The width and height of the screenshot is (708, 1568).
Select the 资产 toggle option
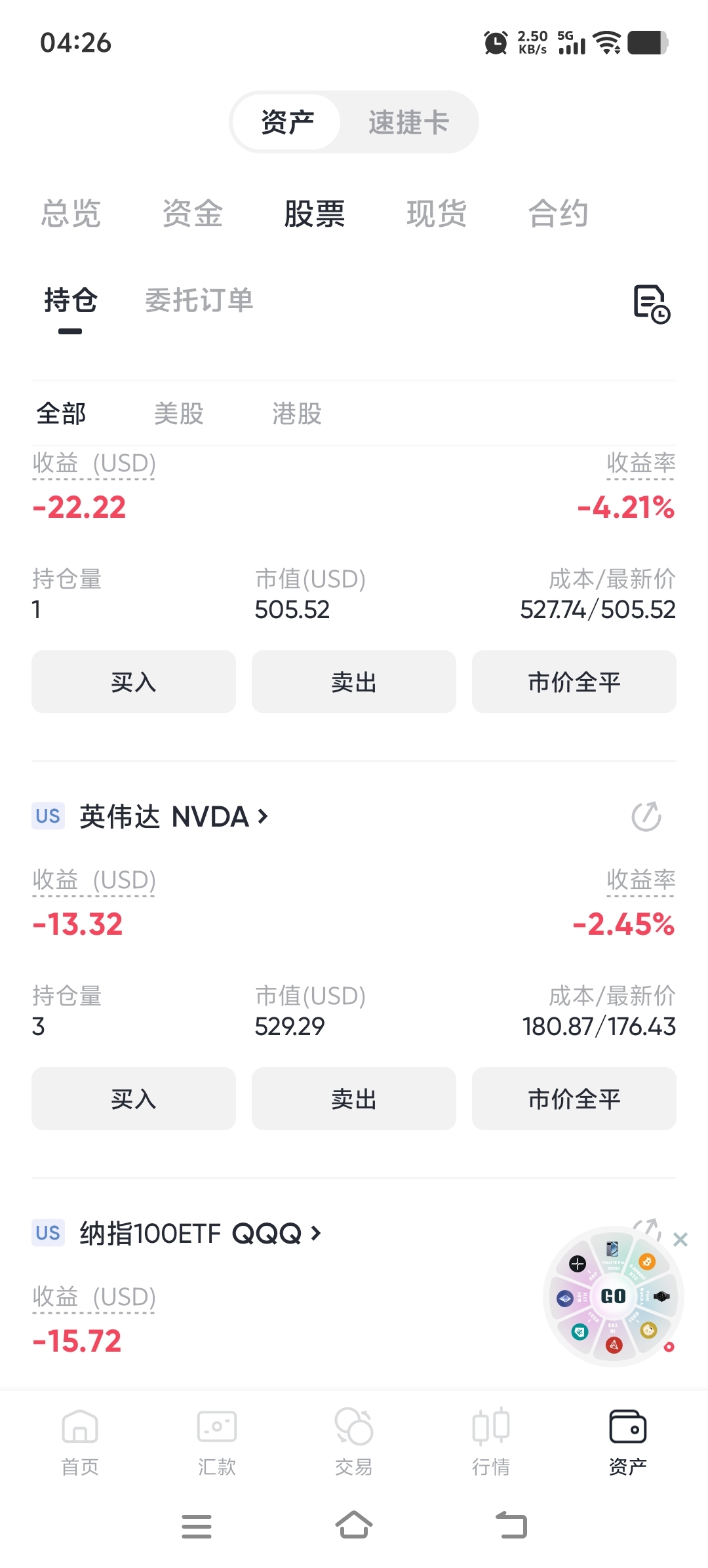pyautogui.click(x=287, y=122)
